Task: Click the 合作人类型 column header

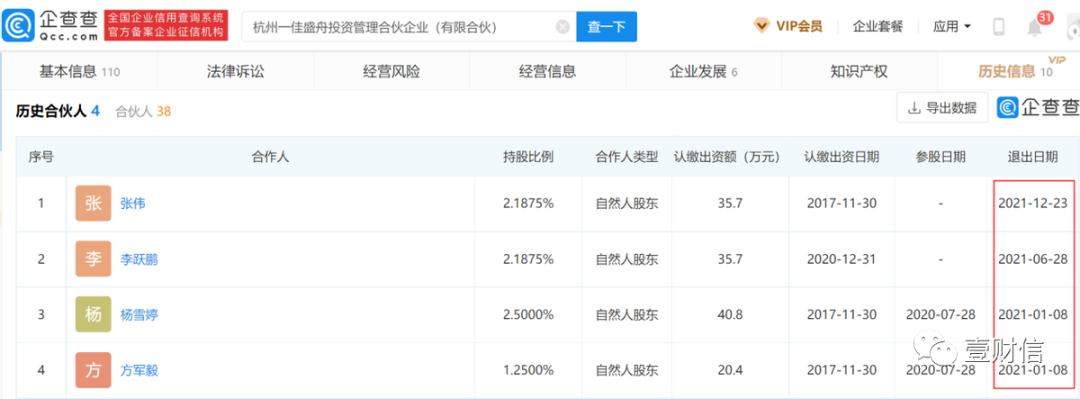Action: pos(627,156)
